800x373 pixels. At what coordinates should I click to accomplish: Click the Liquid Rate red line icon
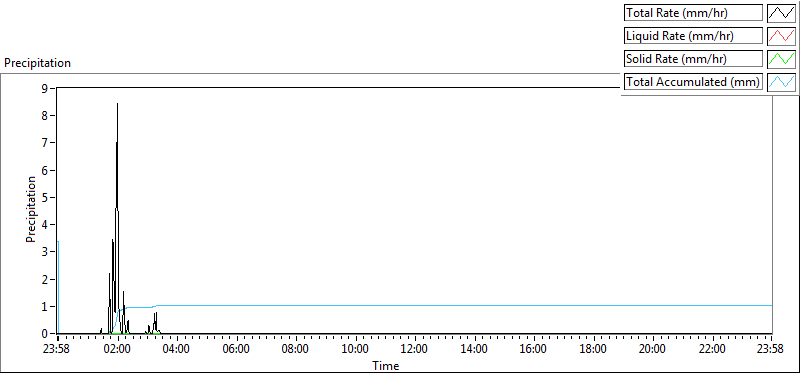pos(781,36)
